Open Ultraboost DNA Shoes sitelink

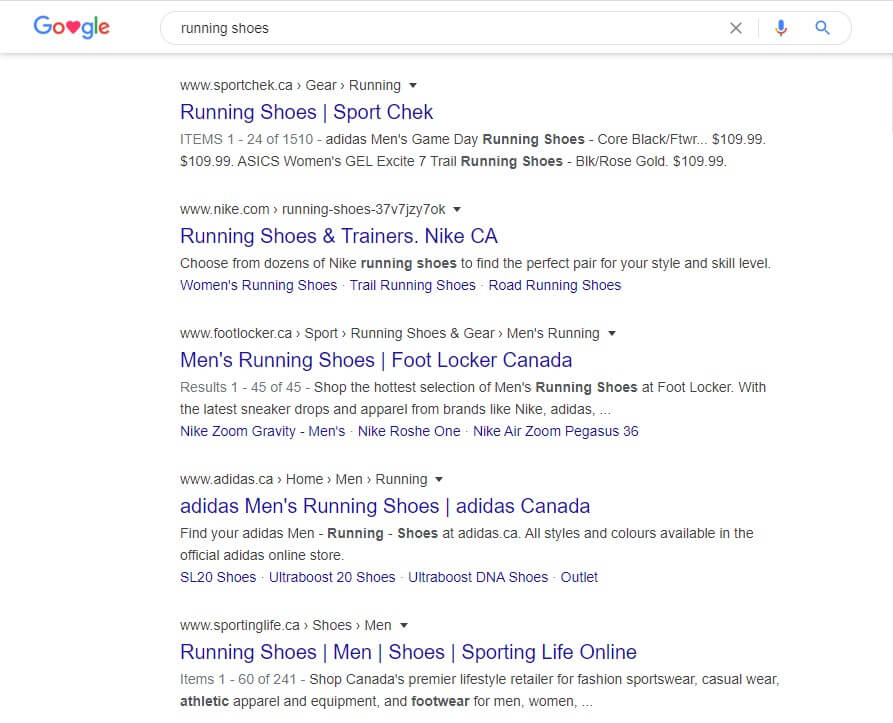(x=478, y=577)
